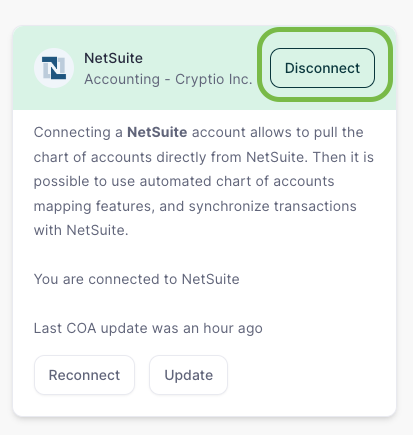Disconnect the NetSuite integration
413x435 pixels.
click(x=322, y=68)
